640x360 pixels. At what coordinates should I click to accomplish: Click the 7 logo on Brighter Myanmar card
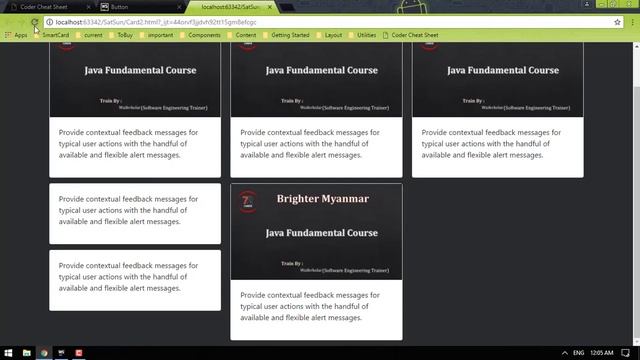[x=247, y=201]
